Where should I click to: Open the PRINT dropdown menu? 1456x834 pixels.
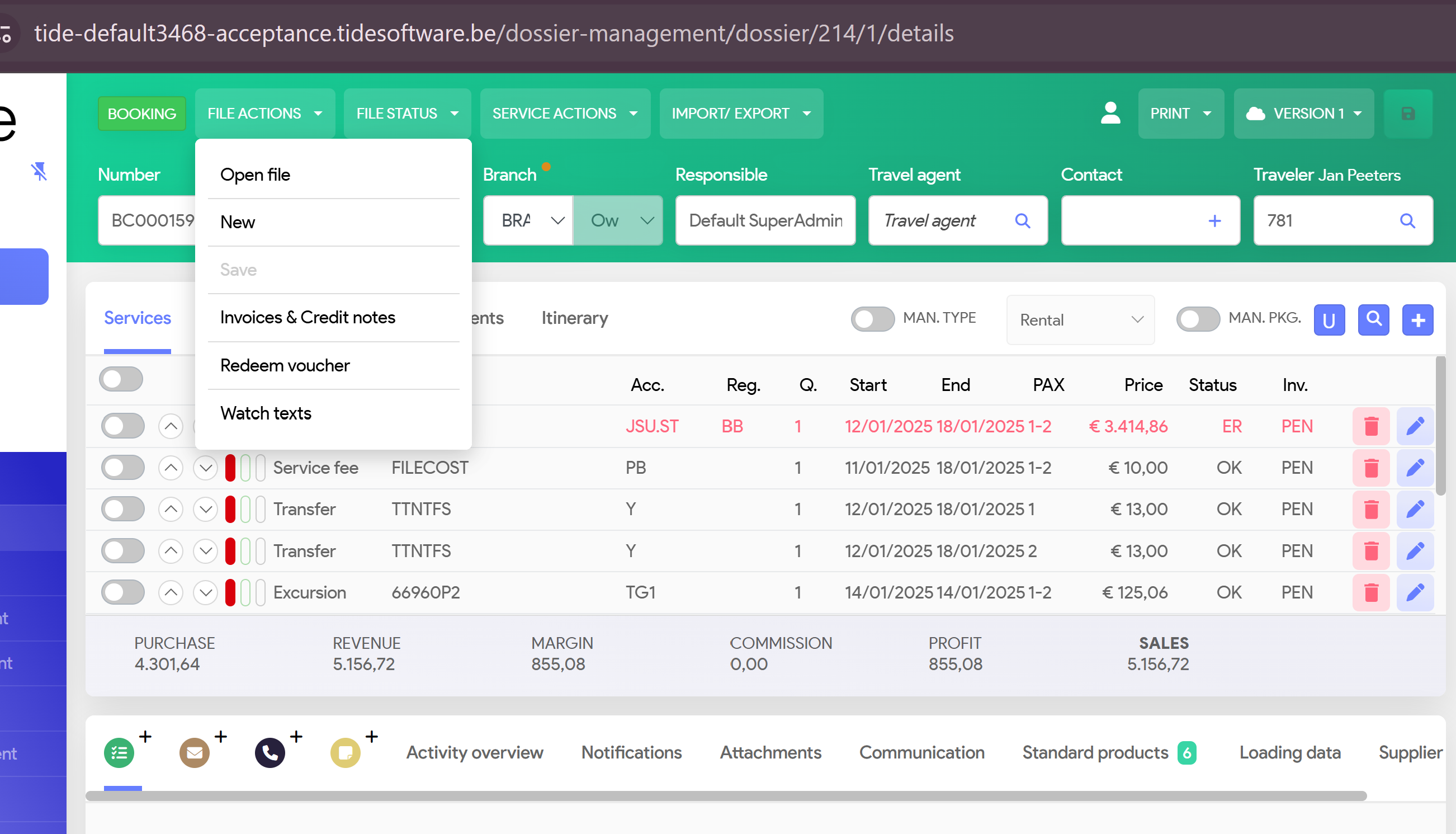1180,114
